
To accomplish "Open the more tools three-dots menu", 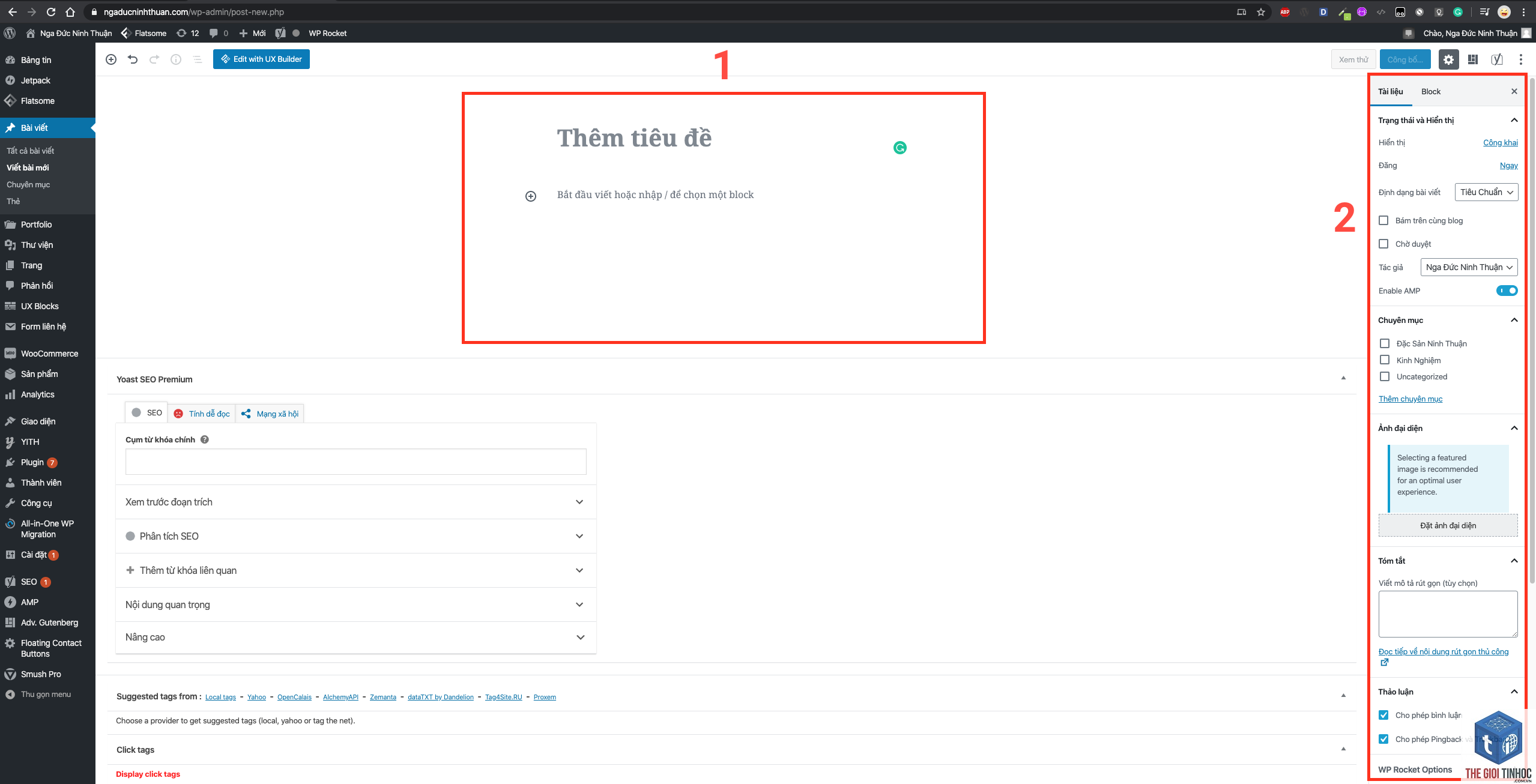I will coord(1520,59).
